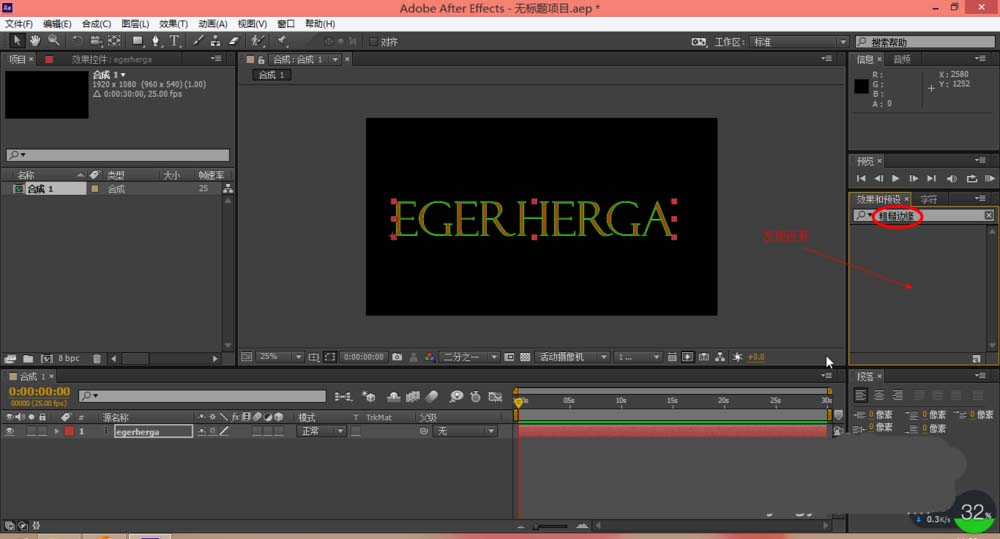Image resolution: width=1000 pixels, height=539 pixels.
Task: Click the 0:00:00:00 current time display
Action: 40,392
